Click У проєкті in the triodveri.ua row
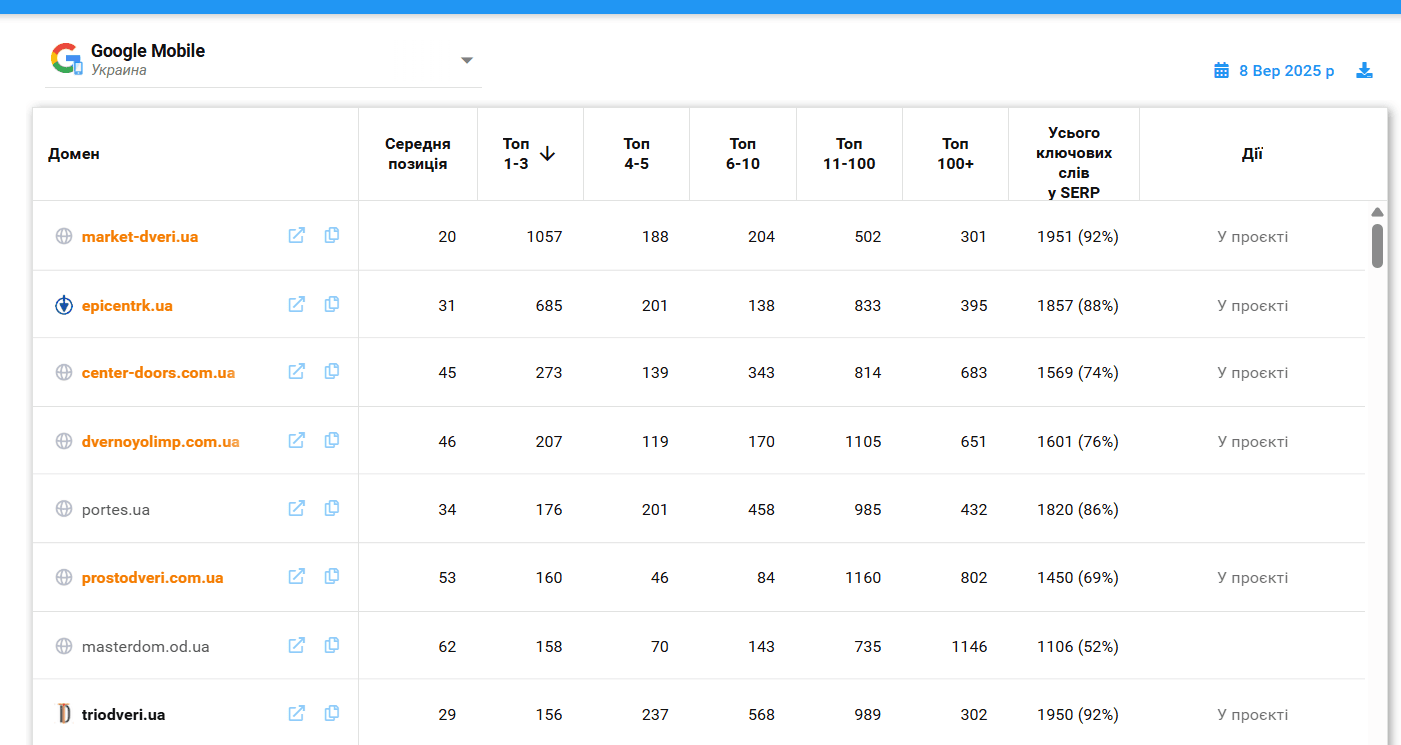Screen dimensions: 1401x745 [1252, 715]
